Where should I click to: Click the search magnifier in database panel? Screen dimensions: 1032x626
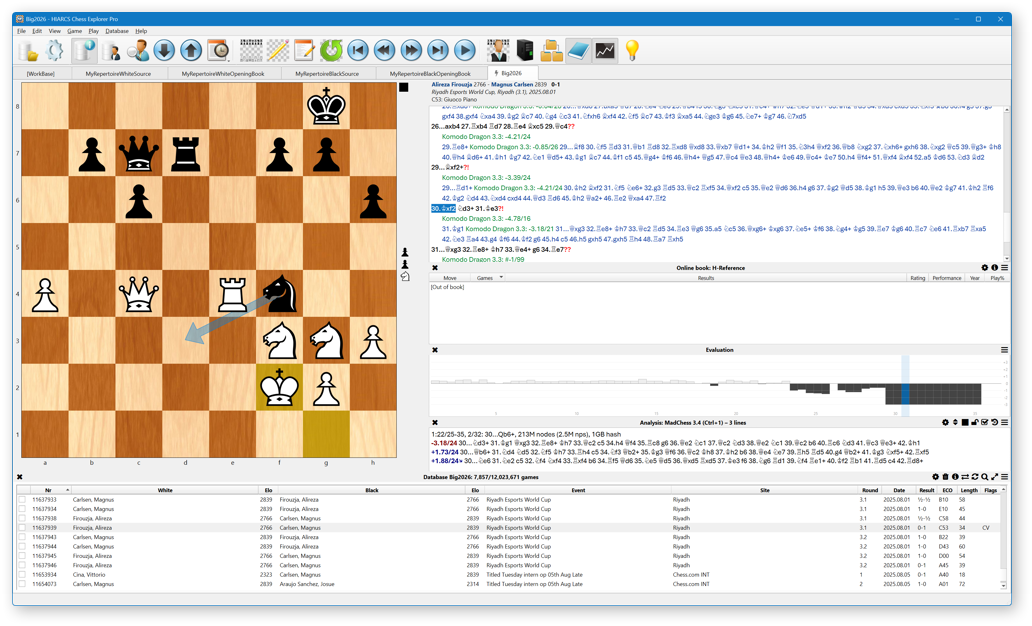pos(985,477)
